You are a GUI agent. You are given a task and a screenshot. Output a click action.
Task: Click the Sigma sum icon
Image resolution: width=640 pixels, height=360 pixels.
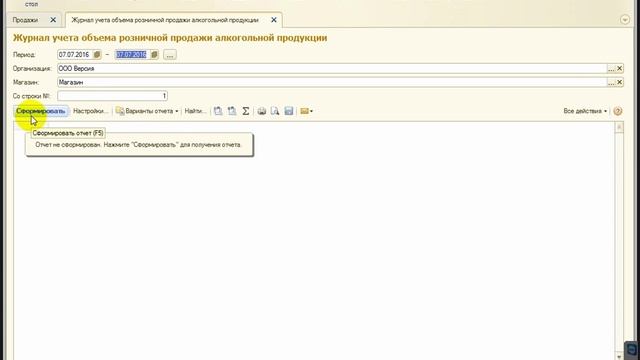click(x=246, y=111)
